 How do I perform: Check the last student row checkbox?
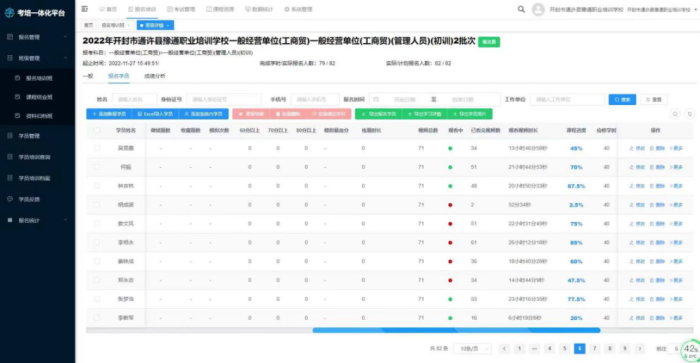[97, 318]
